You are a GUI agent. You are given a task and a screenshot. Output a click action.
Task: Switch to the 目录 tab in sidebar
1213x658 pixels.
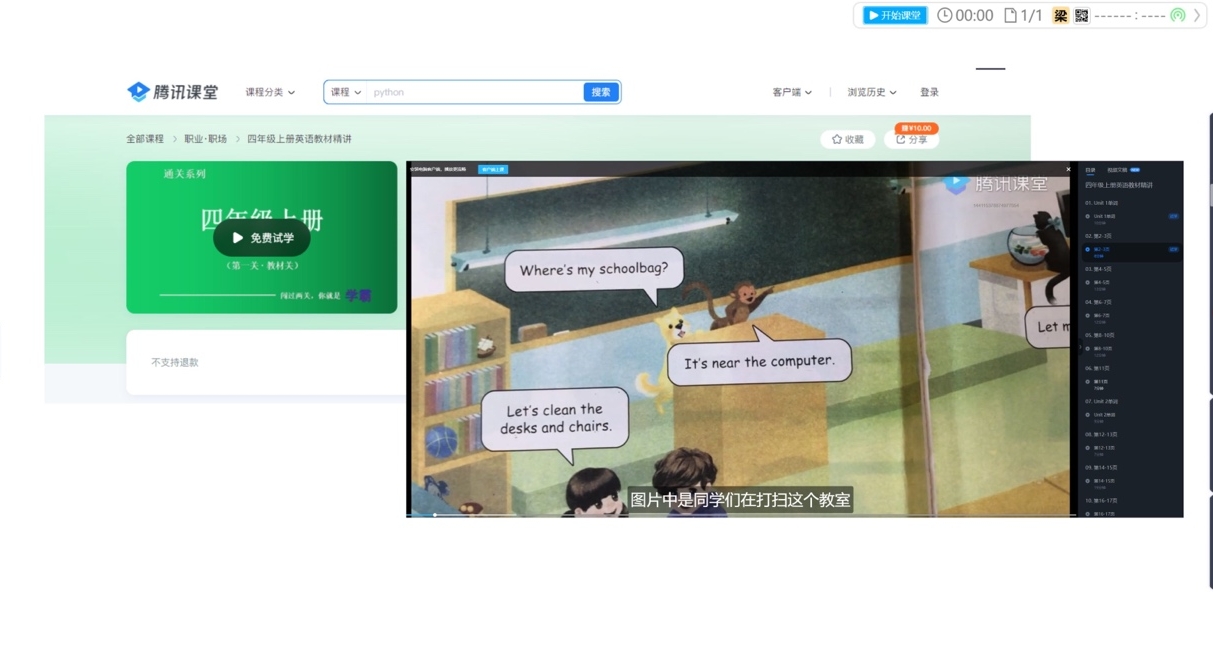point(1090,170)
